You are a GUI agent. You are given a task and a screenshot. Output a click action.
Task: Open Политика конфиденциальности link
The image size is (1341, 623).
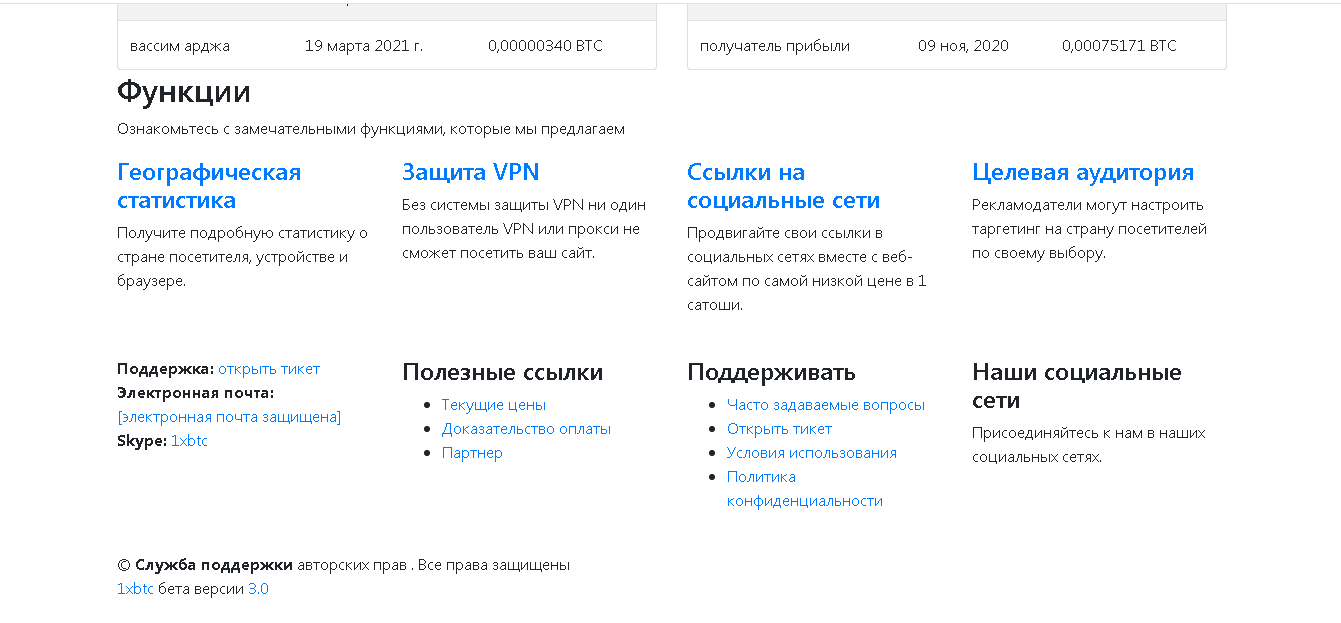[804, 489]
